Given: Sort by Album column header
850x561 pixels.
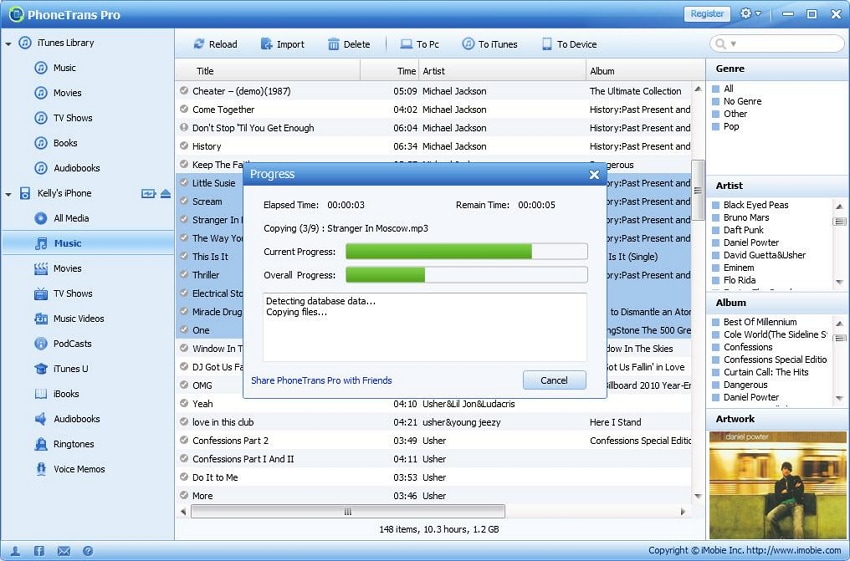Looking at the screenshot, I should (x=645, y=71).
